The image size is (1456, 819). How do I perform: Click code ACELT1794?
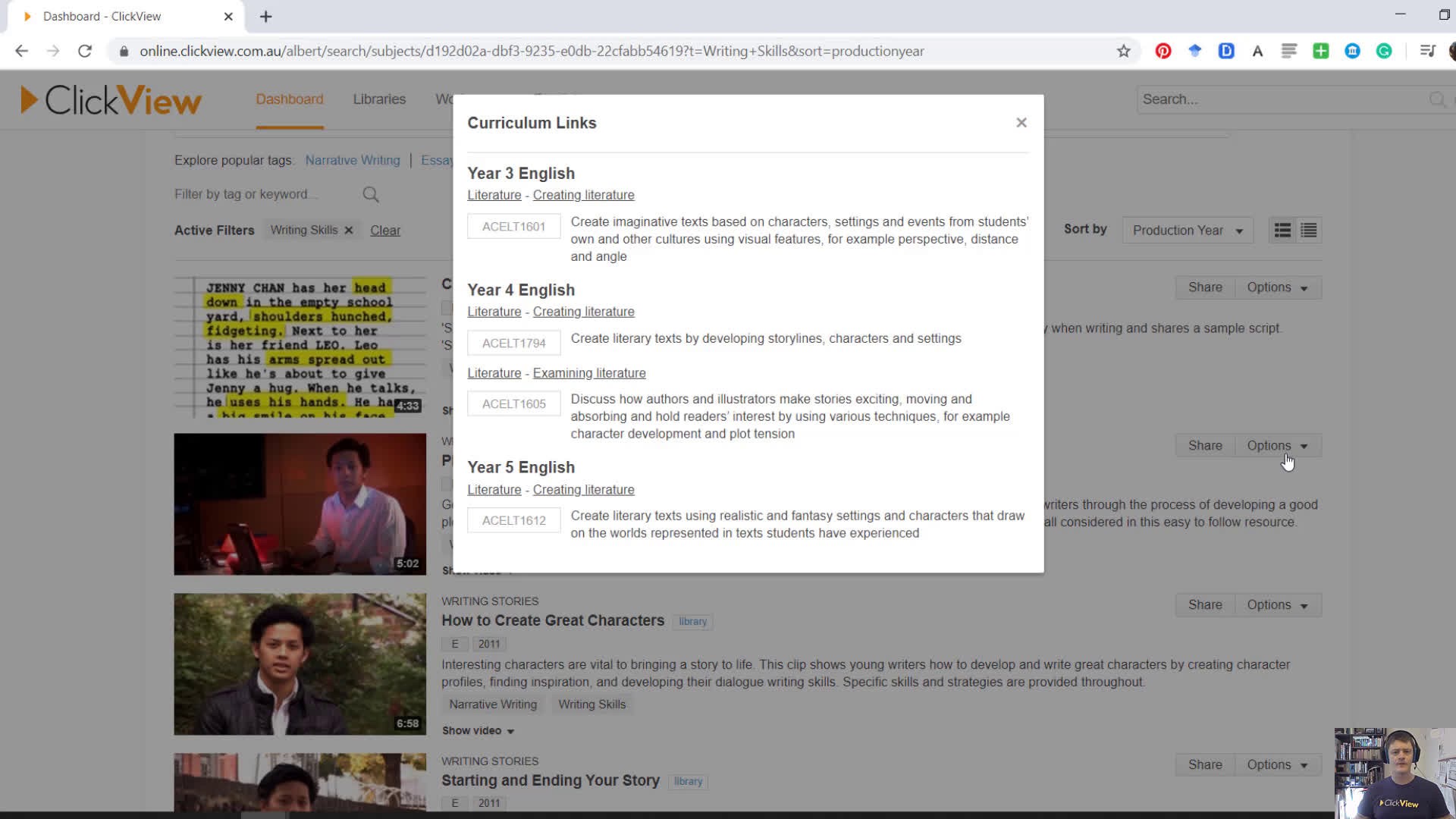point(513,344)
